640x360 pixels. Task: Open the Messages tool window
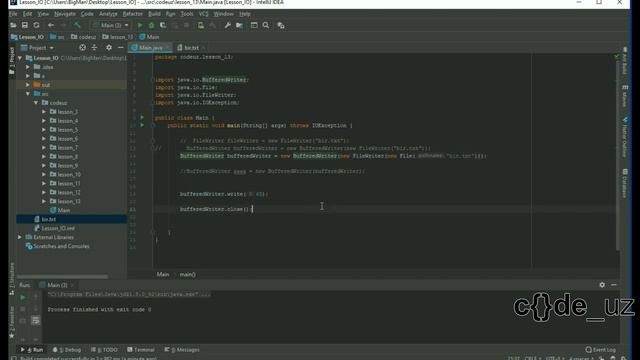[182, 350]
